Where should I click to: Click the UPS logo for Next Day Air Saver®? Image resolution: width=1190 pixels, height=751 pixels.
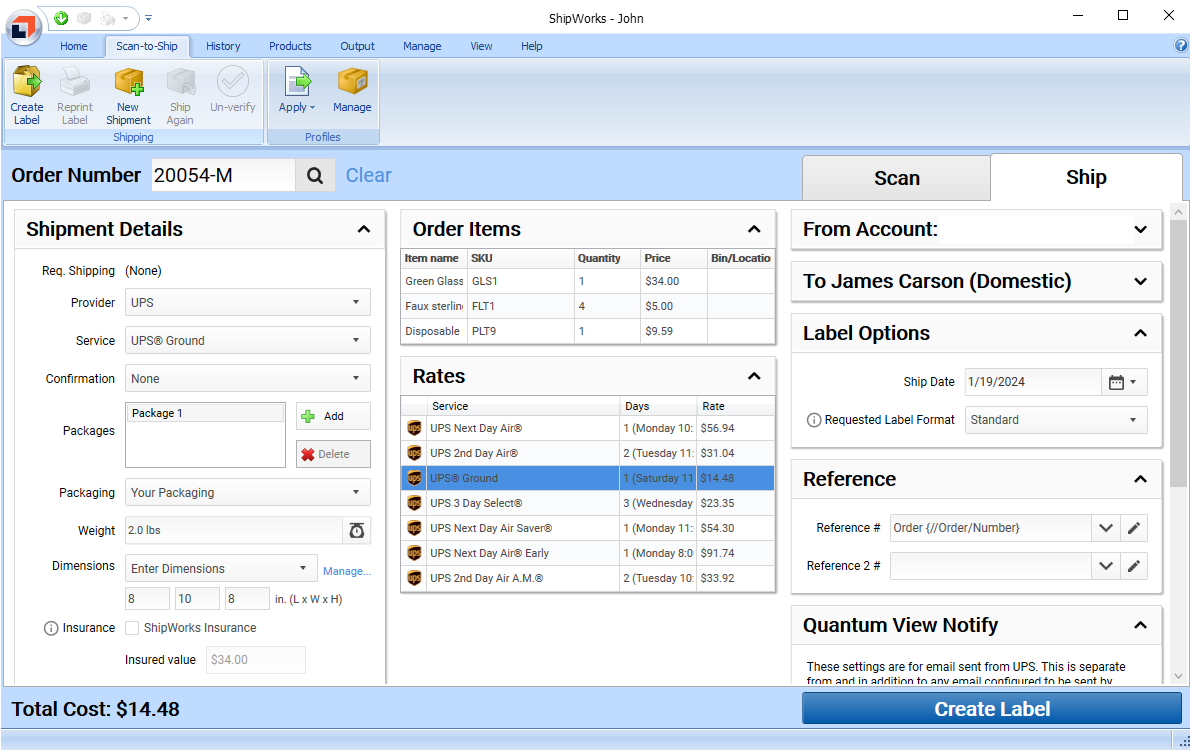pyautogui.click(x=414, y=528)
